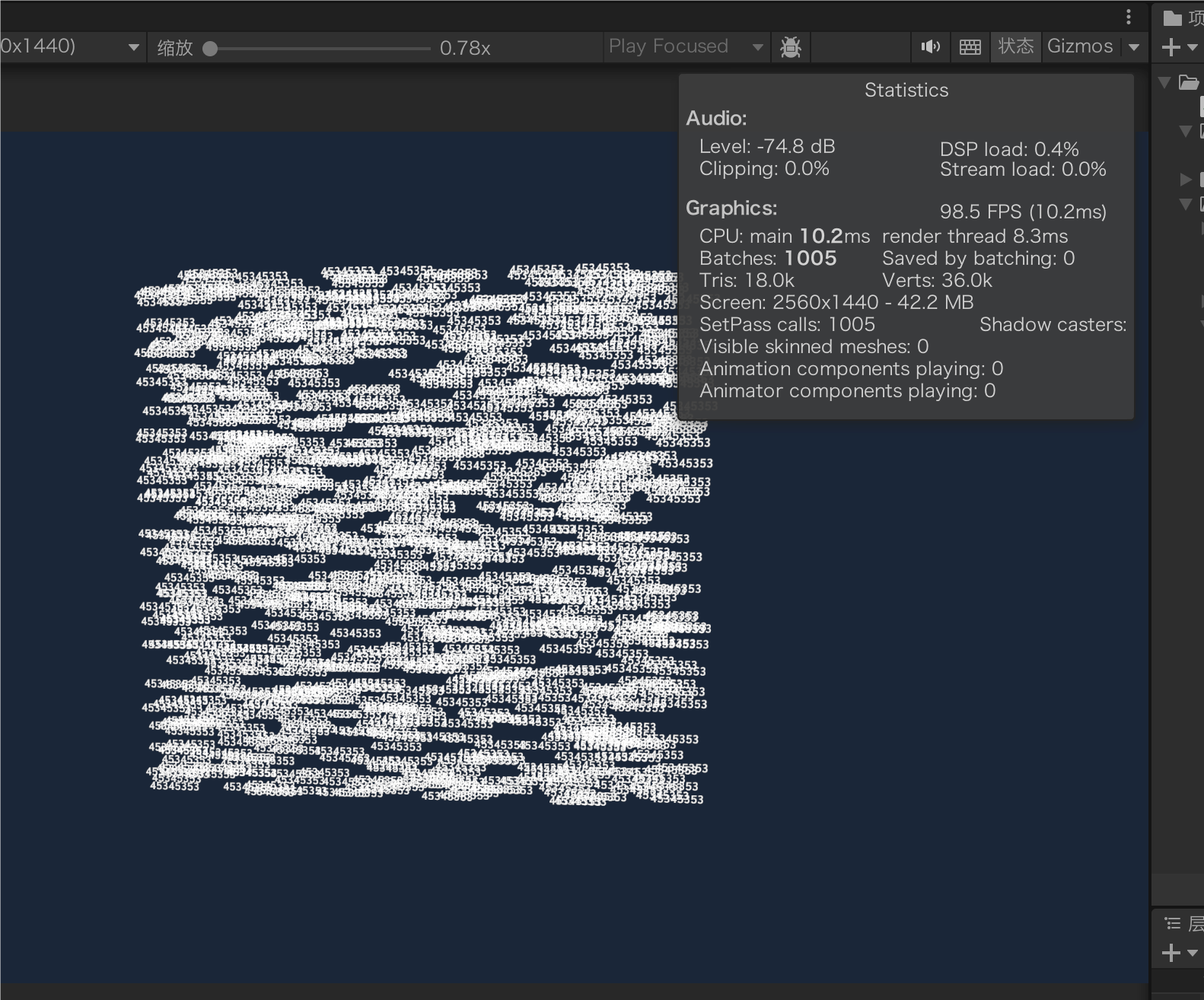Click the Screen: 2560x1440 - 42.2 MB text

click(x=836, y=302)
